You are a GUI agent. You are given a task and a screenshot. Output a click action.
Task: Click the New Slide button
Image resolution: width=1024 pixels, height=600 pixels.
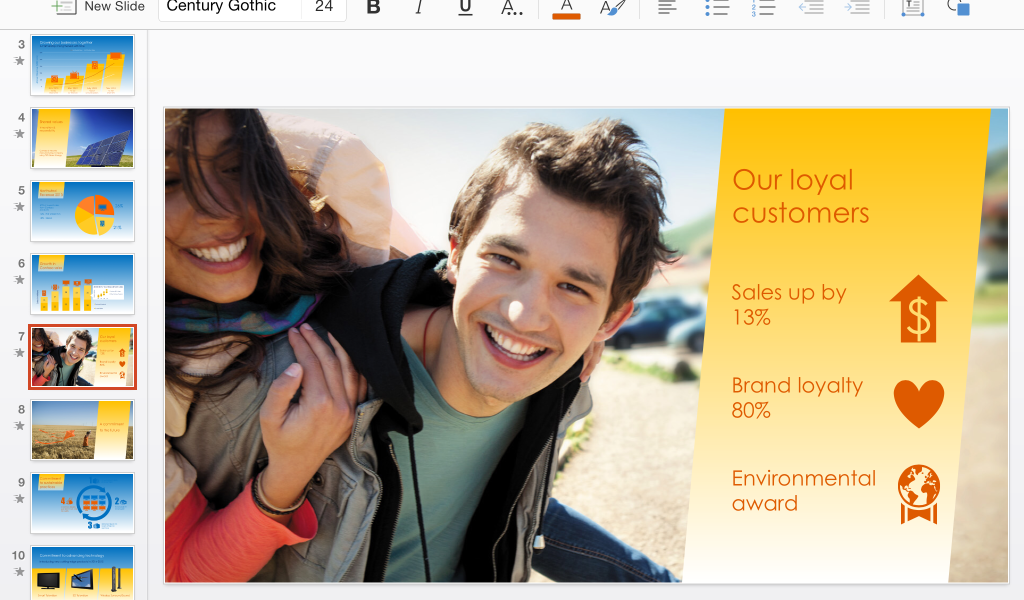[98, 8]
